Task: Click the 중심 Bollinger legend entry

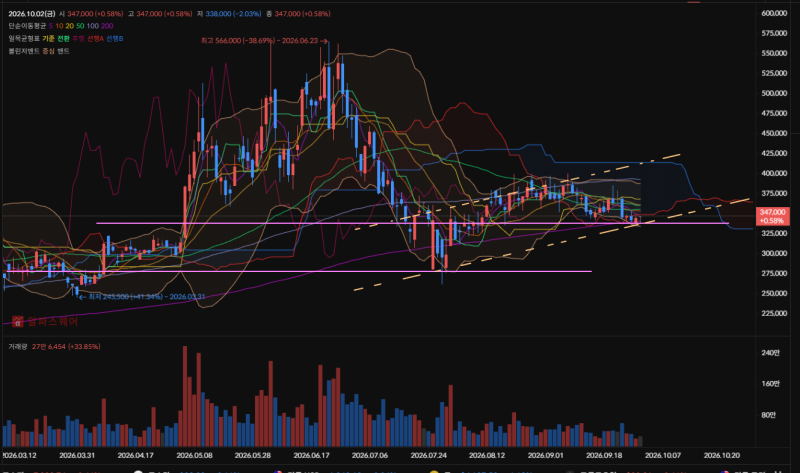Action: 48,51
